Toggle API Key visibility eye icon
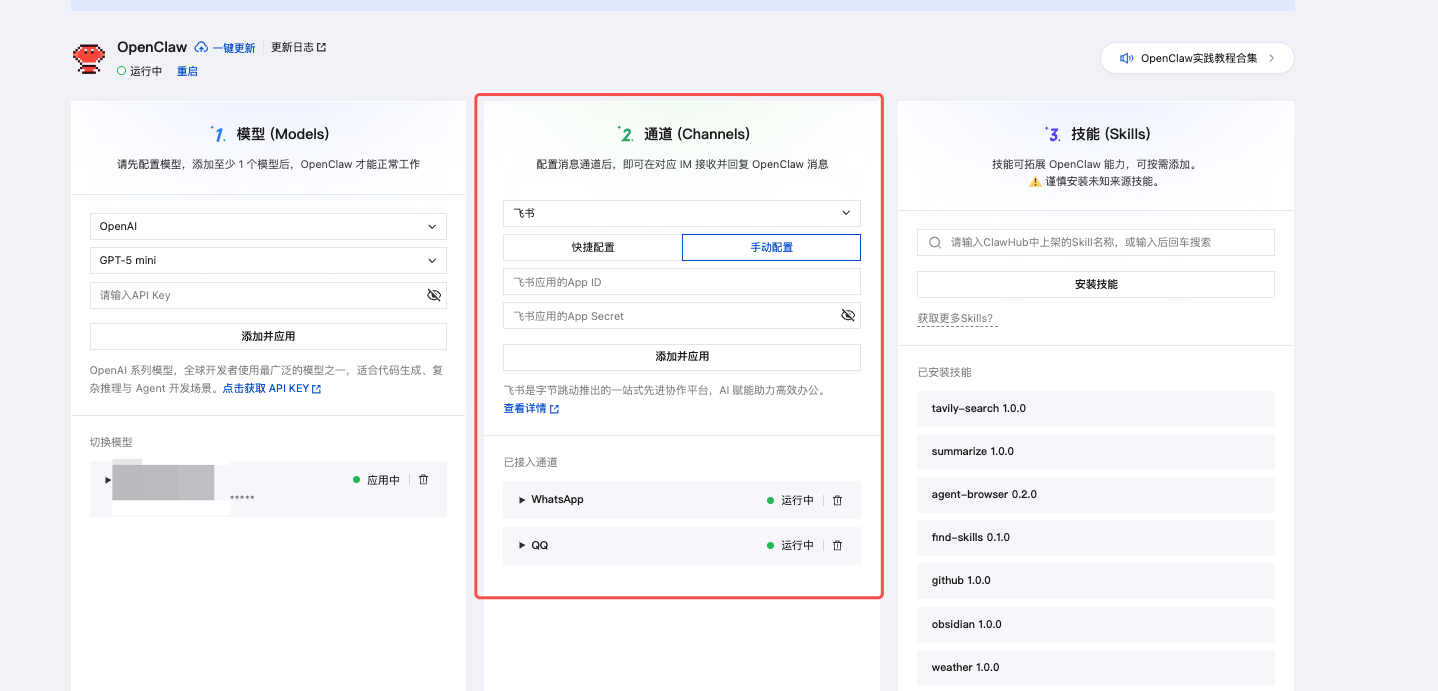This screenshot has height=691, width=1438. (434, 296)
